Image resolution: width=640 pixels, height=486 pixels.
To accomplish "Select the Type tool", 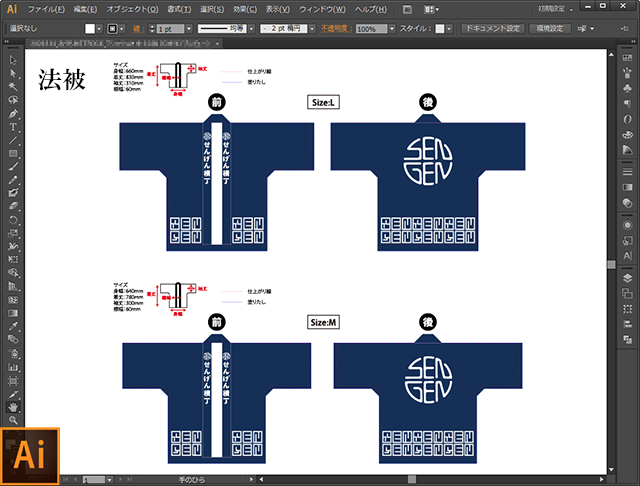I will click(x=13, y=127).
